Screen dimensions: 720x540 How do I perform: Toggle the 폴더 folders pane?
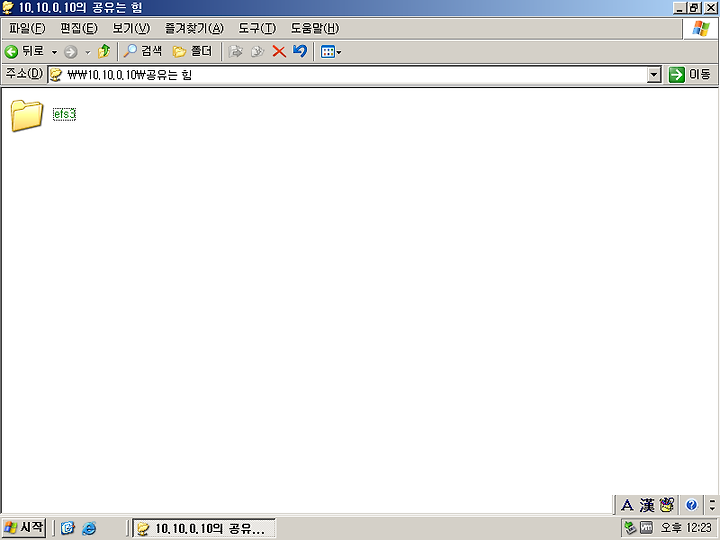coord(192,51)
